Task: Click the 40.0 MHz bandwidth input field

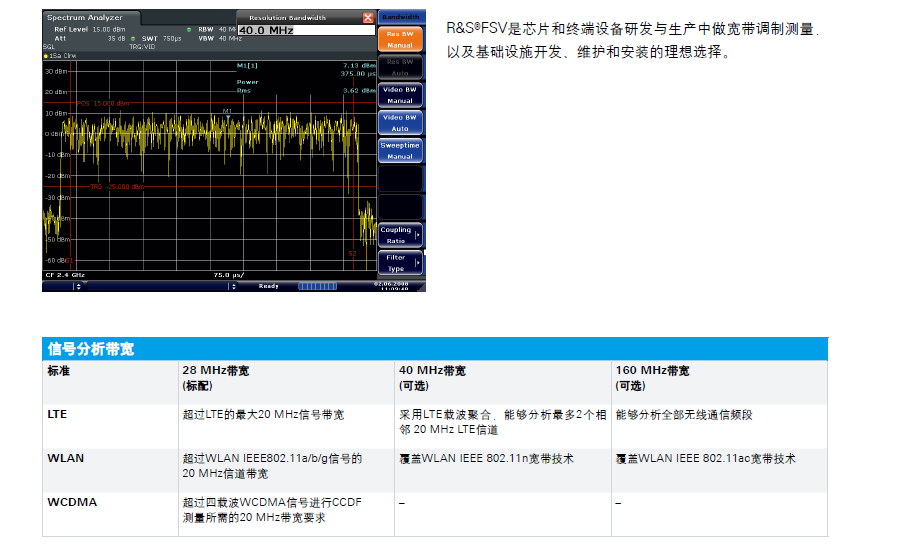Action: (x=306, y=30)
